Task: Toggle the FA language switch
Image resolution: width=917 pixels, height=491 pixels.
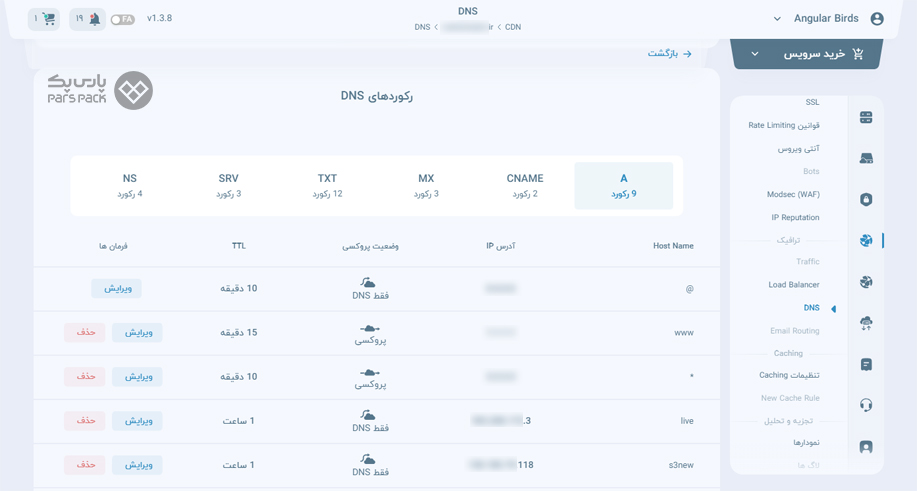Action: 123,19
